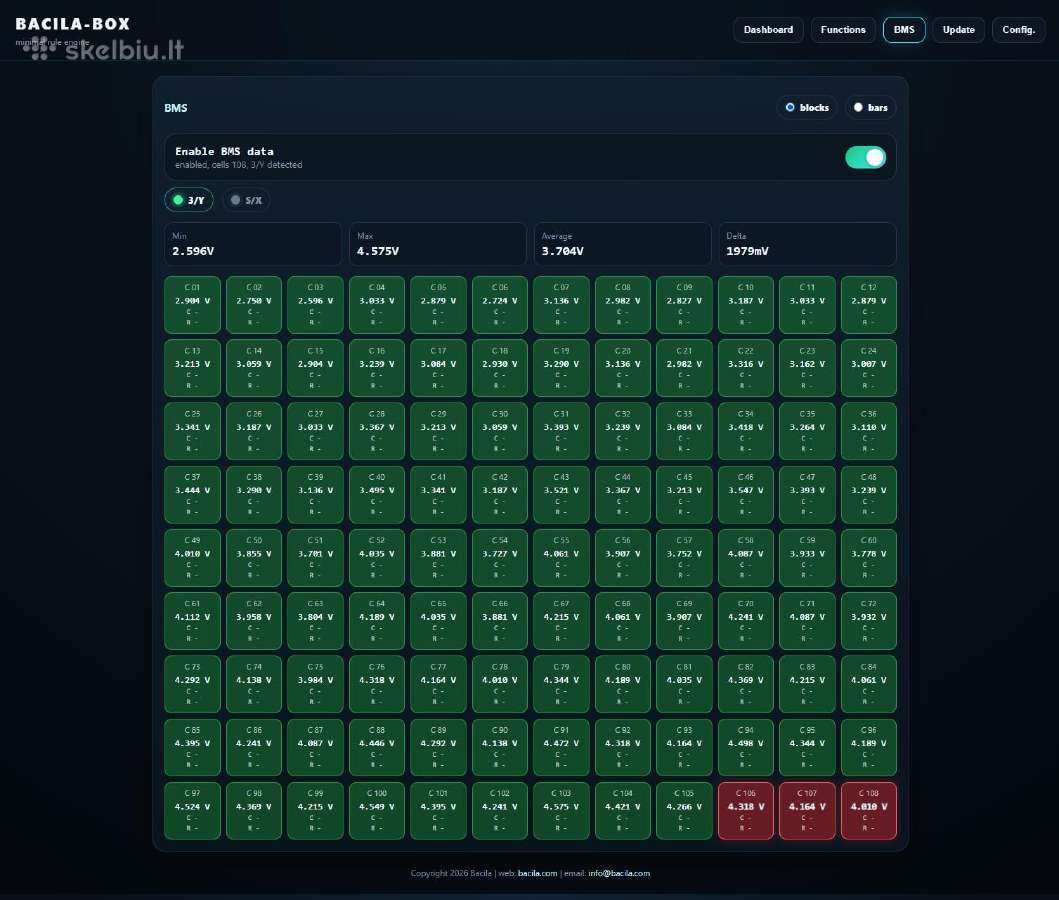Select cell block C 12
The height and width of the screenshot is (900, 1059).
[x=869, y=305]
